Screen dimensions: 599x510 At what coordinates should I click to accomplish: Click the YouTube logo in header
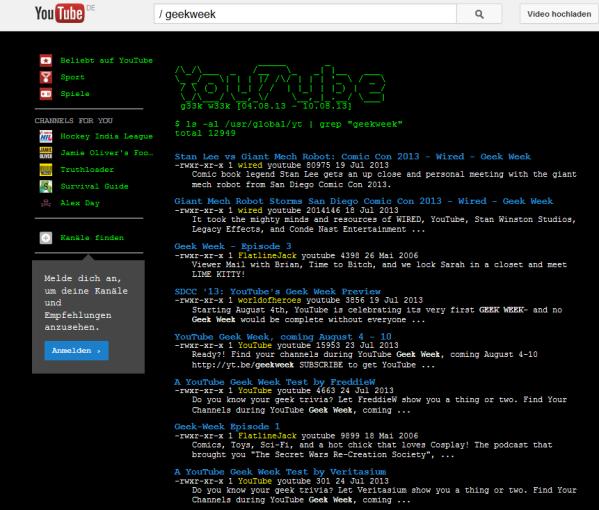tap(60, 13)
